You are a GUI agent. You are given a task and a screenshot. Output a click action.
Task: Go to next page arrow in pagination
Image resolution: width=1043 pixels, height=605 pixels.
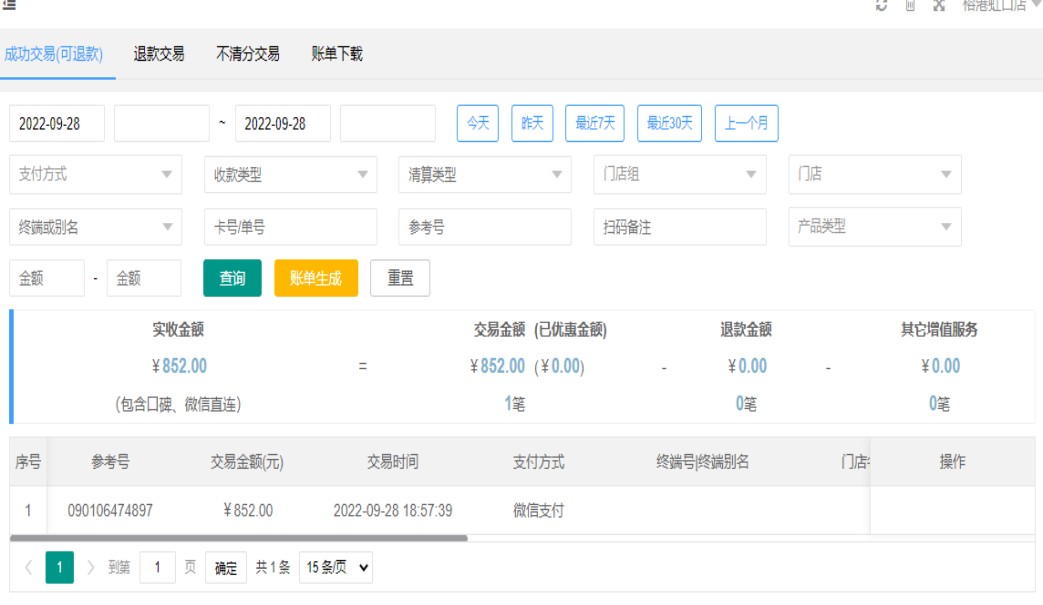tap(91, 568)
